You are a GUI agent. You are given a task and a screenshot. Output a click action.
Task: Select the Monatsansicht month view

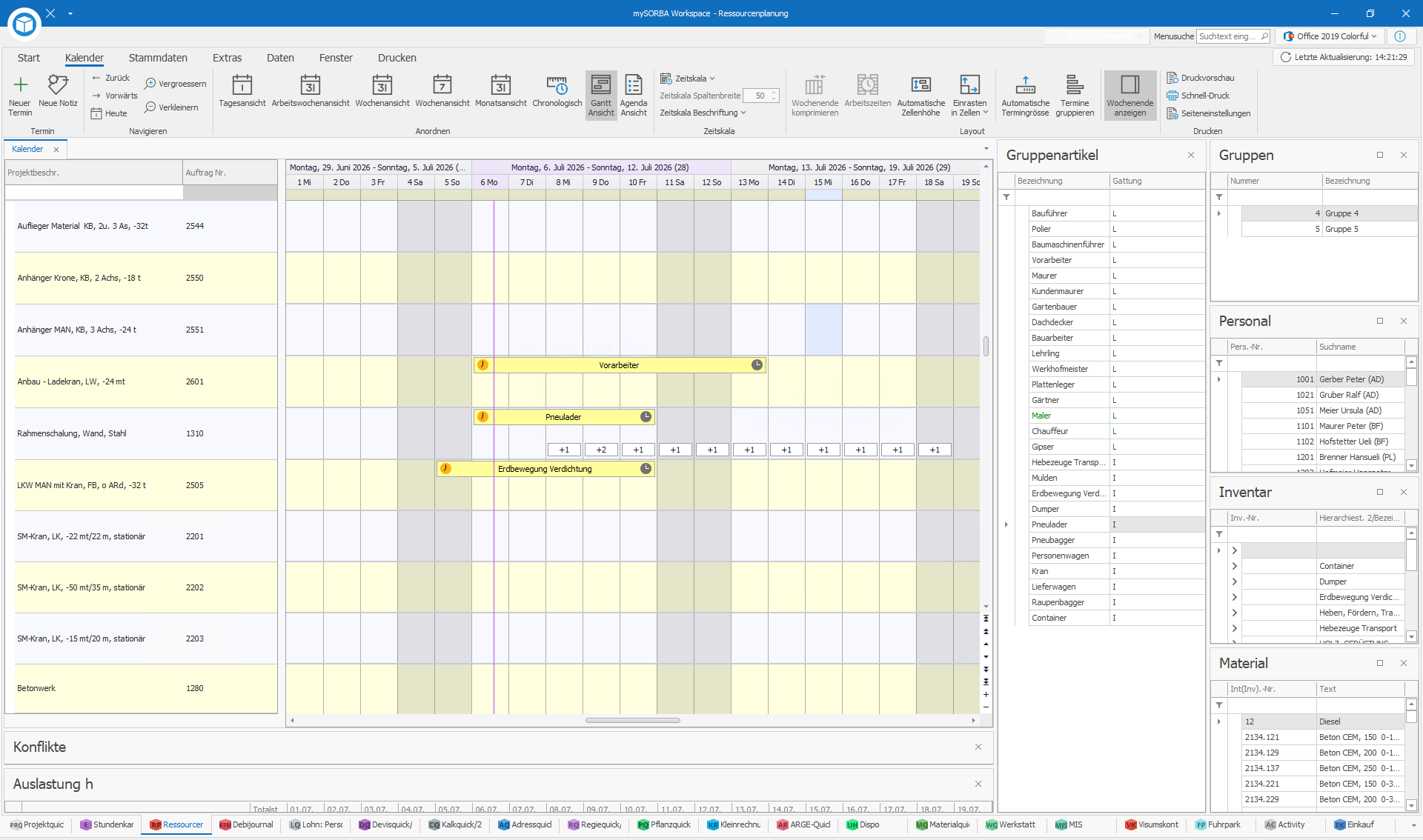(x=501, y=91)
